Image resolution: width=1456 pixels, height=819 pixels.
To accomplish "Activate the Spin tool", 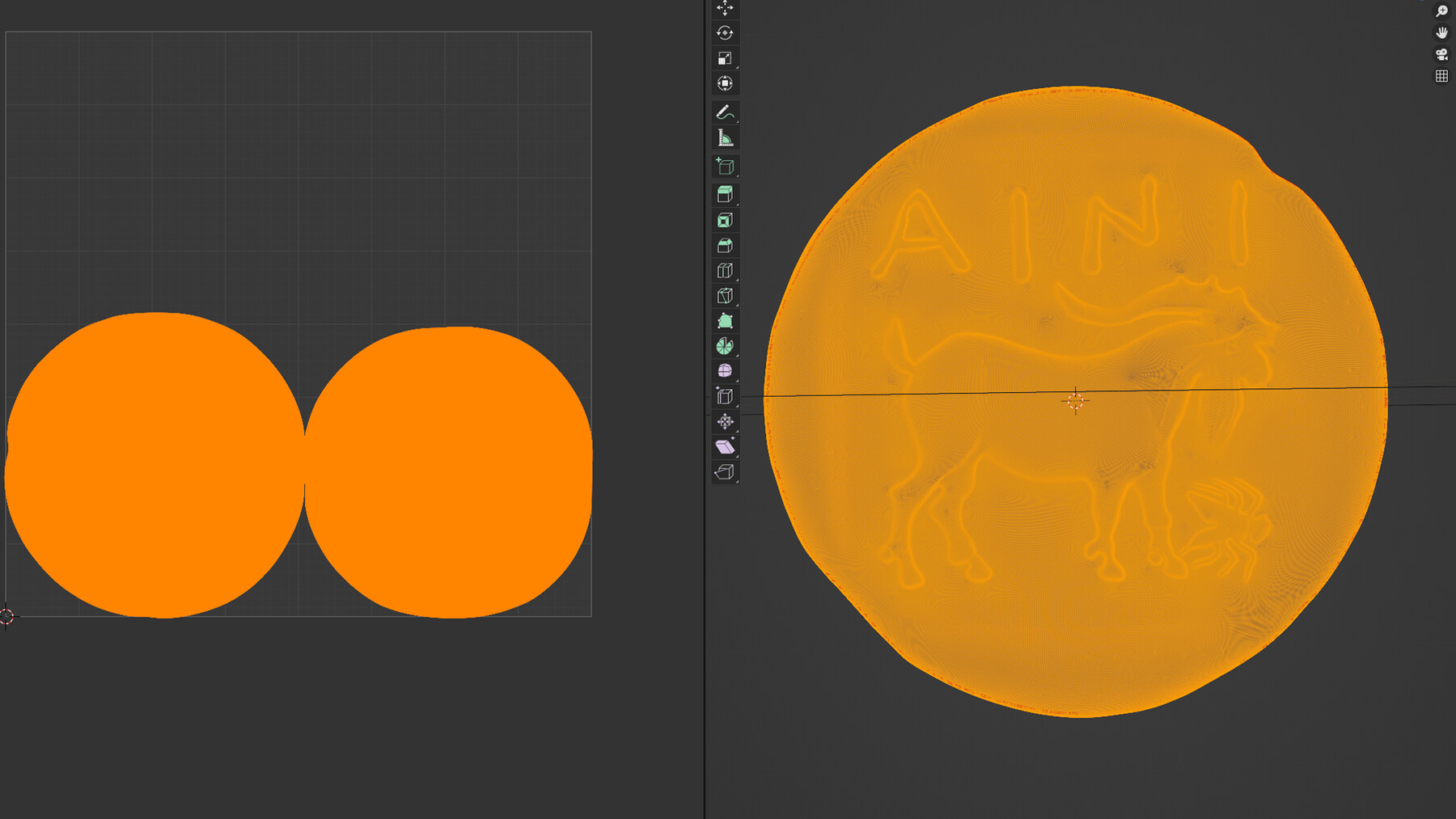I will click(x=725, y=346).
